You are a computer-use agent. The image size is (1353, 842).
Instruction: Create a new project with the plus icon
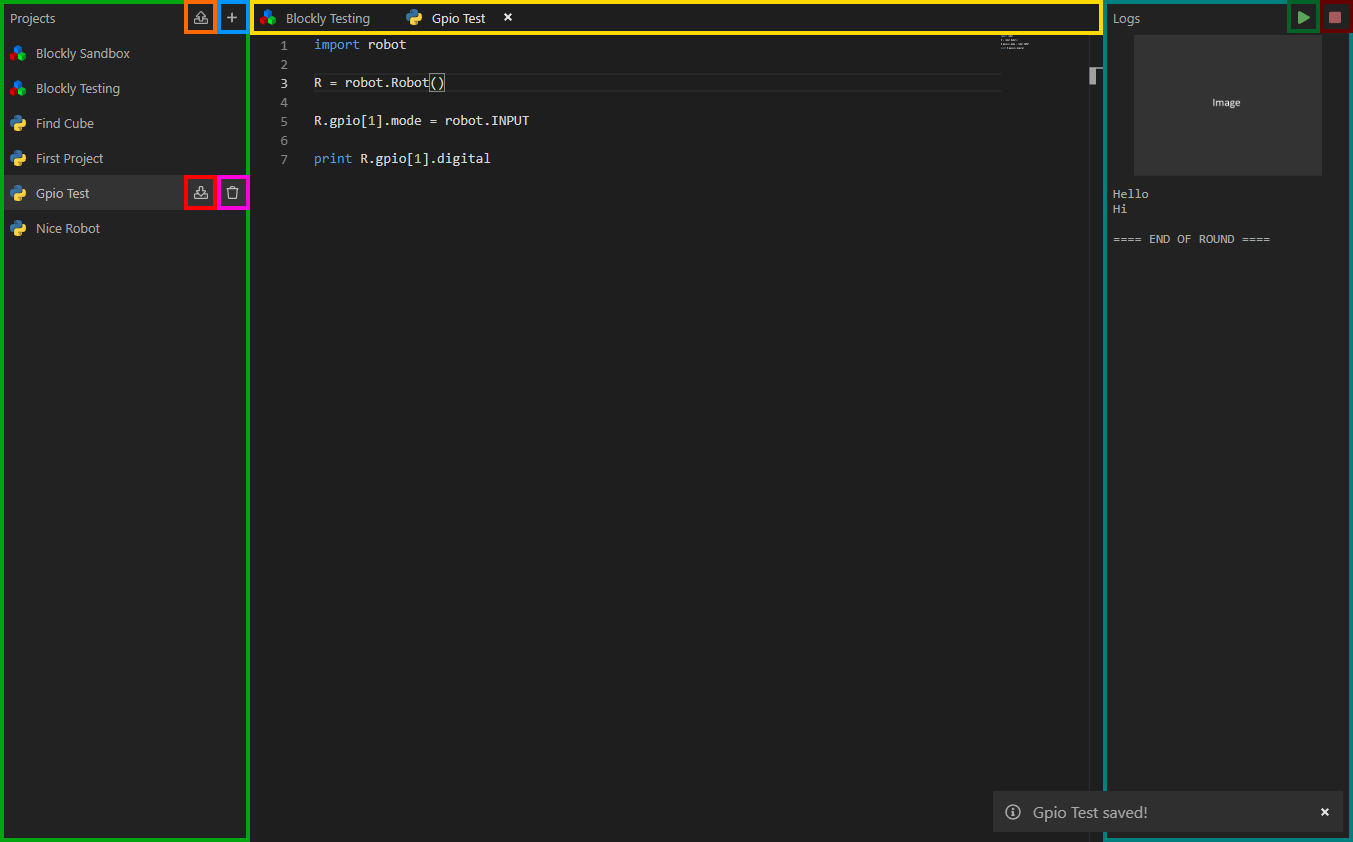[232, 17]
